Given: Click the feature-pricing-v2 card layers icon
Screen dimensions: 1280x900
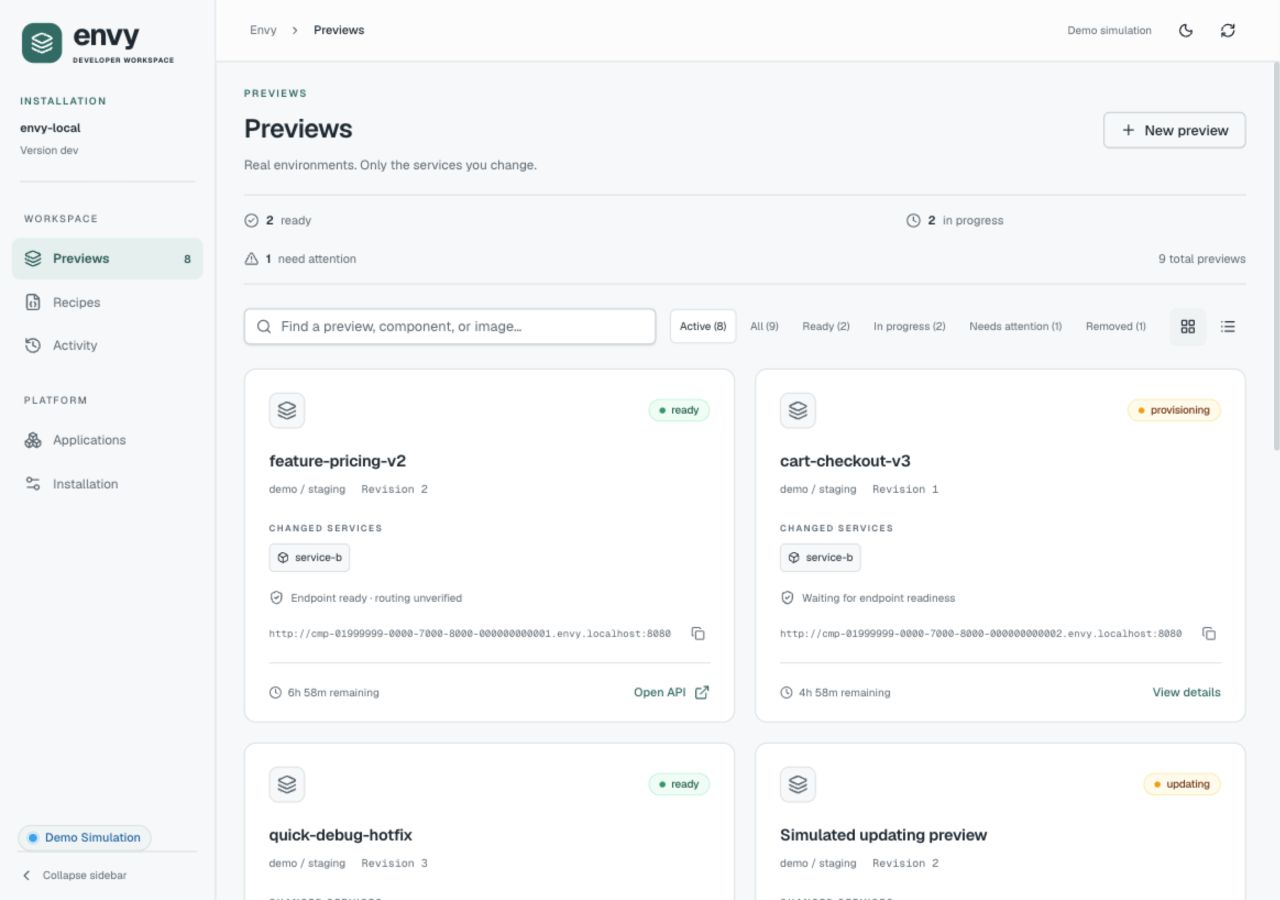Looking at the screenshot, I should (x=287, y=410).
